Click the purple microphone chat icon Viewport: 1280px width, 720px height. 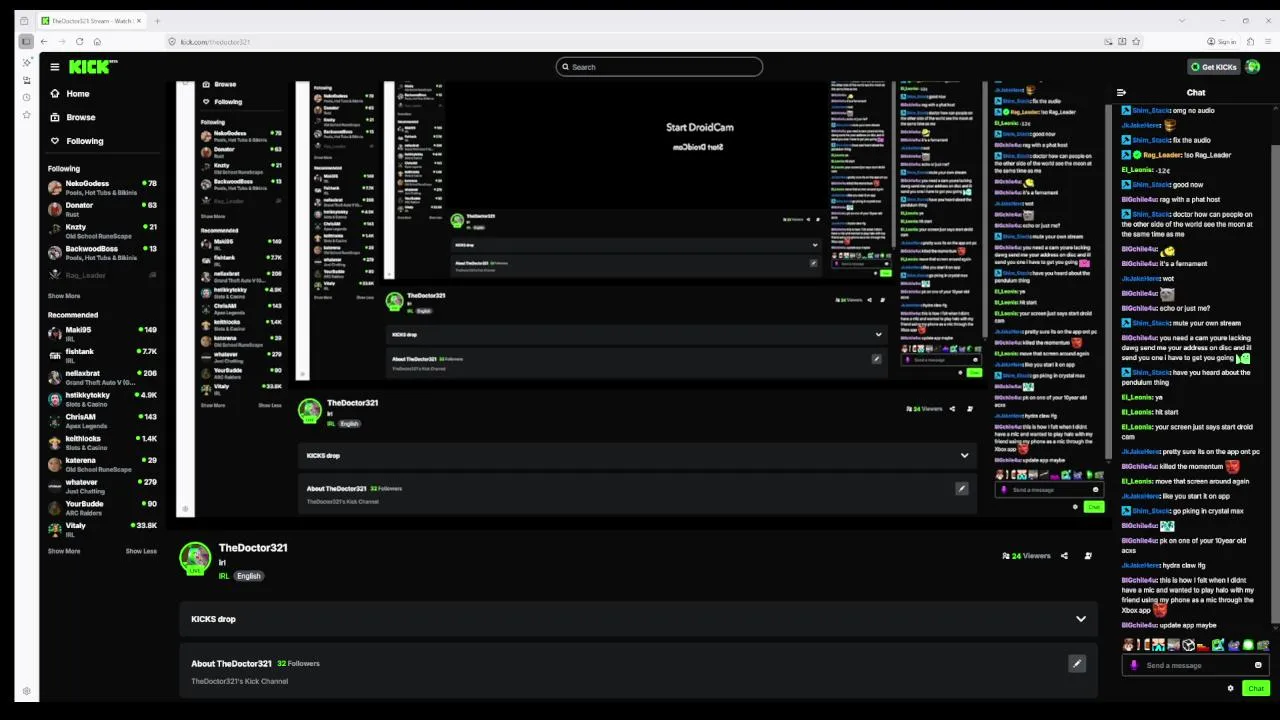(x=1133, y=665)
